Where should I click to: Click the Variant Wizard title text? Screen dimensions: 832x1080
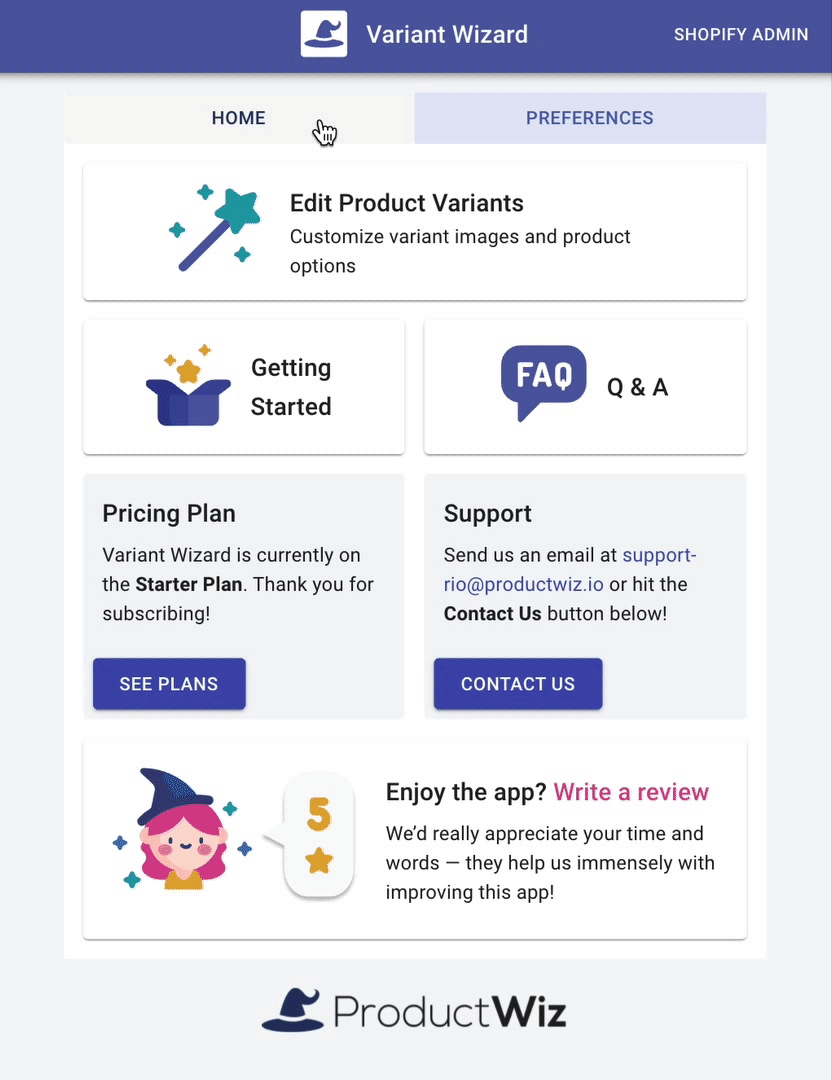pos(447,34)
